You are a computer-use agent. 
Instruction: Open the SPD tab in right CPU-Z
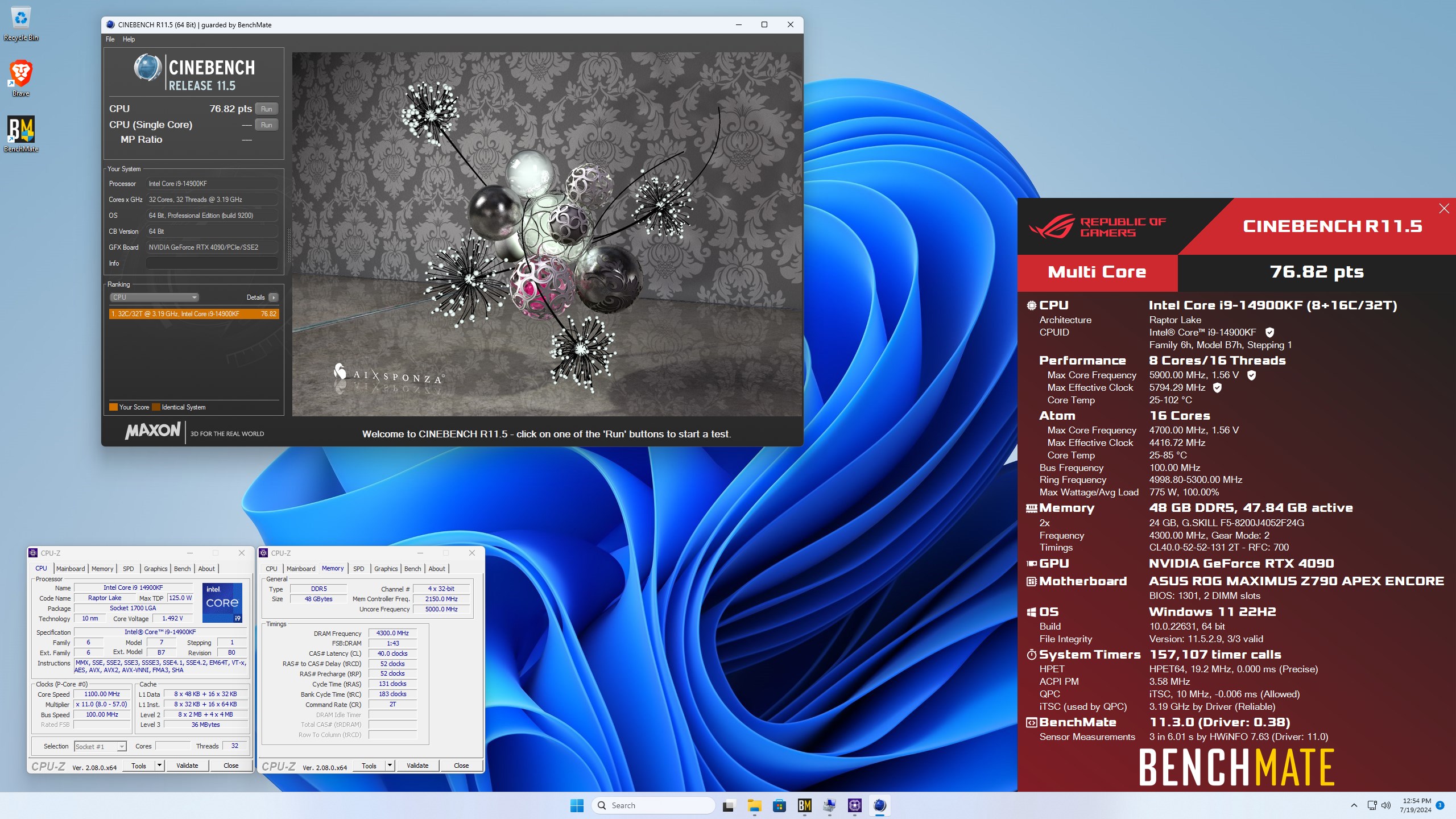point(359,569)
